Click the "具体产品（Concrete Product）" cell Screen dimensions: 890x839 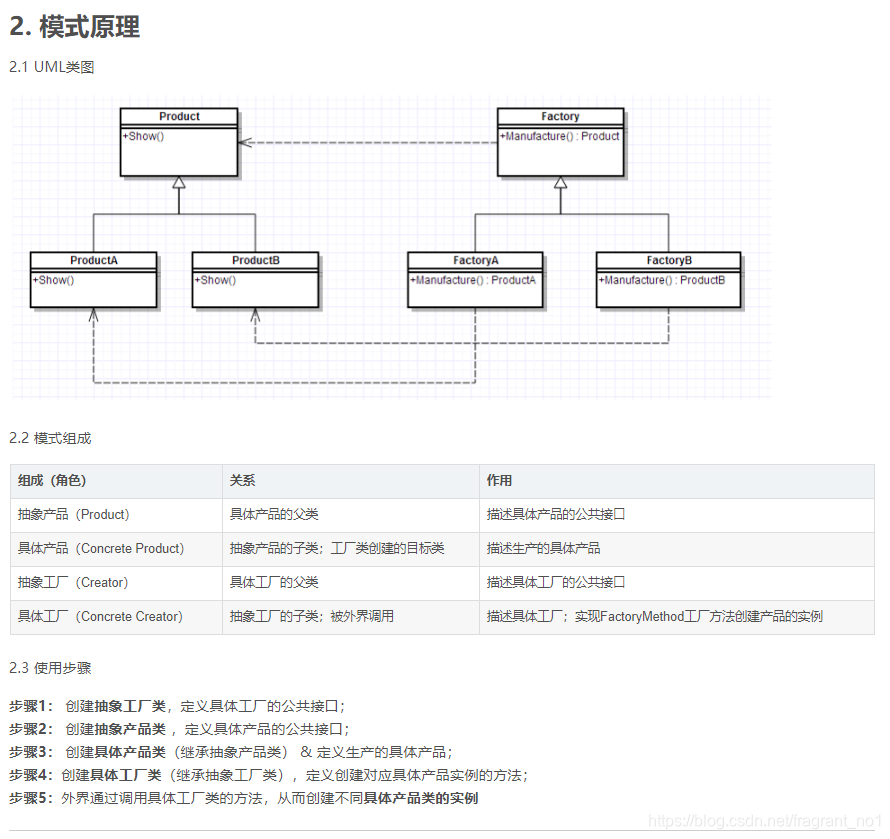pos(116,549)
